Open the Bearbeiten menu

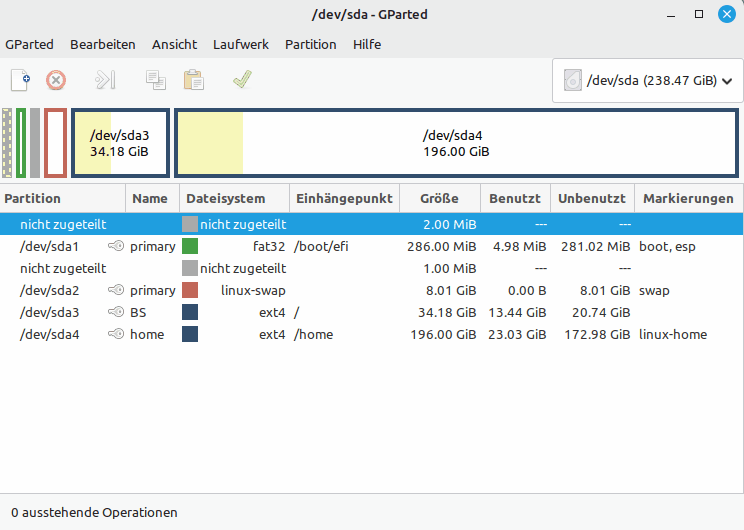click(103, 45)
